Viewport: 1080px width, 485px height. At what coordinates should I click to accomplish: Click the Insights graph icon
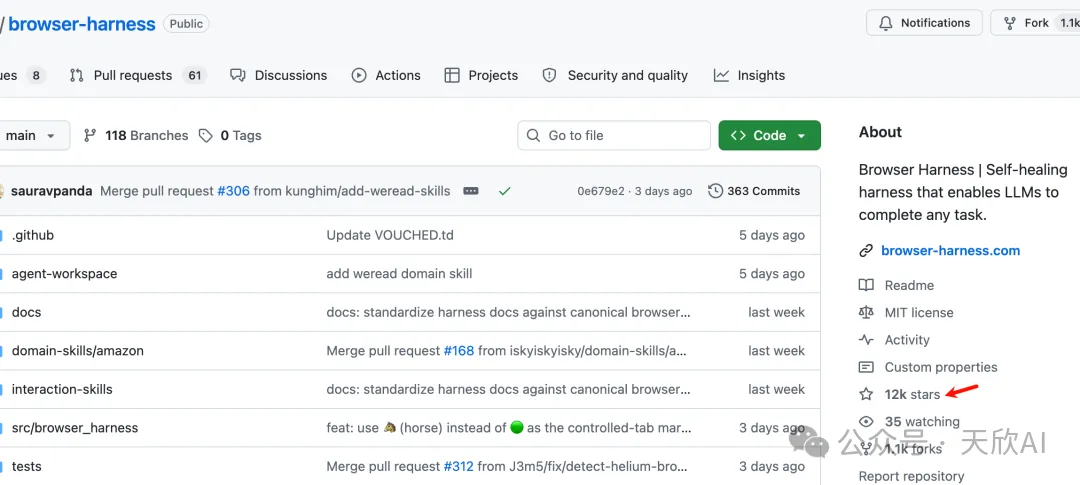pyautogui.click(x=721, y=75)
